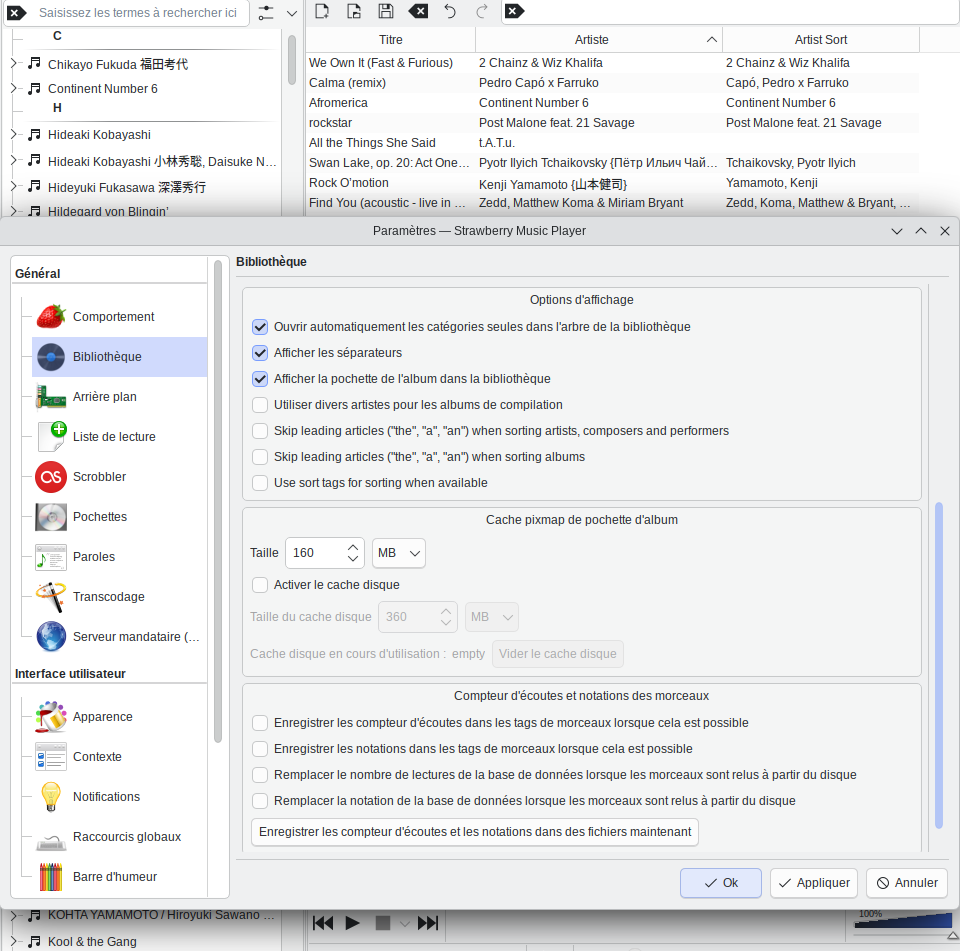Click the Notifications lightbulb icon
The height and width of the screenshot is (951, 960).
tap(51, 797)
